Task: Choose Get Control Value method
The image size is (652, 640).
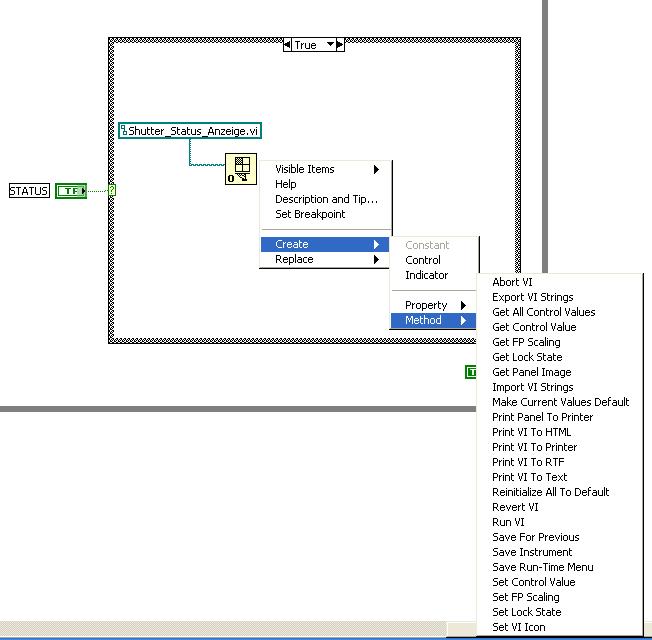Action: 534,327
